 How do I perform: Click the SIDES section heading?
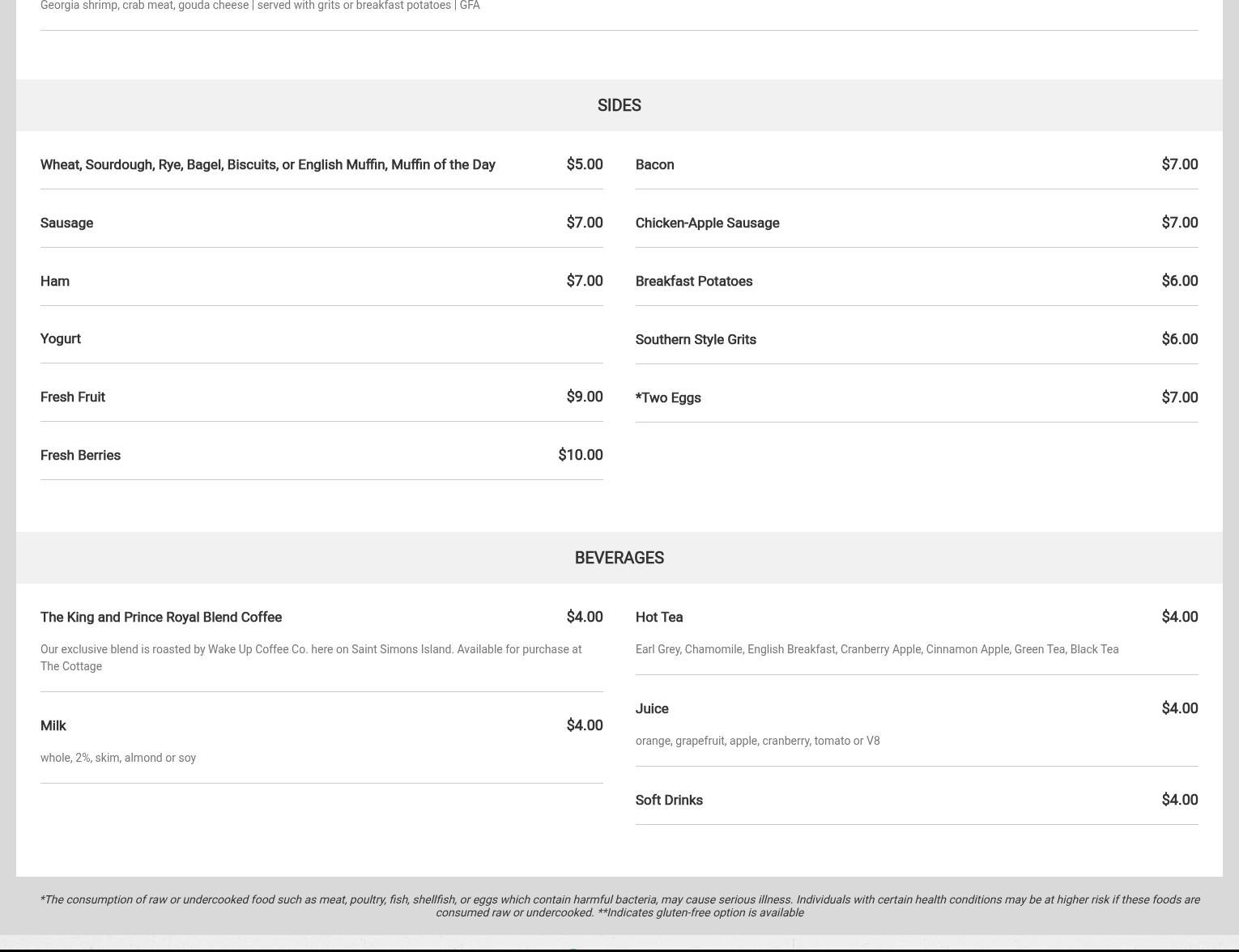click(x=619, y=105)
